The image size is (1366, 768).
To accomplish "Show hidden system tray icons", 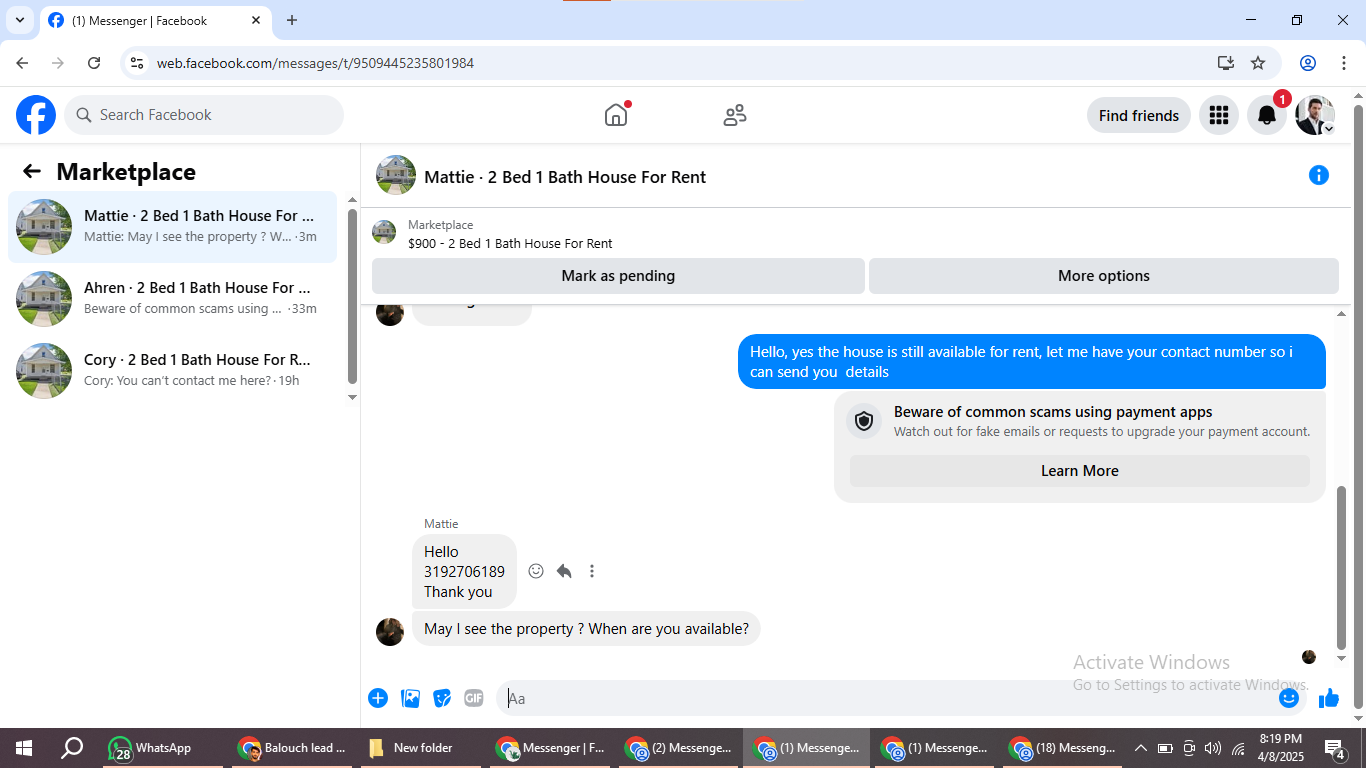I will tap(1140, 748).
